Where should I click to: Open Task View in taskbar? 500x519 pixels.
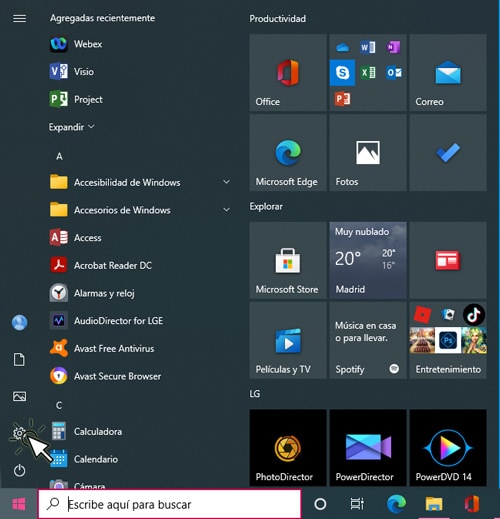coord(357,504)
